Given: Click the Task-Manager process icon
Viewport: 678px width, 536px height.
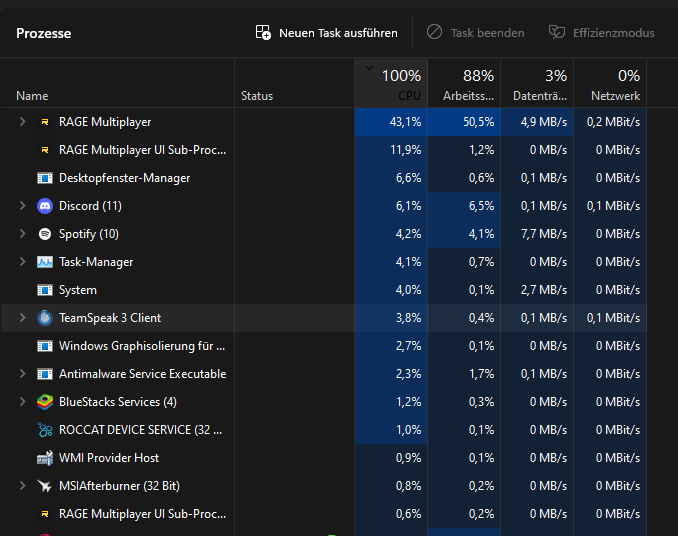Looking at the screenshot, I should (45, 262).
